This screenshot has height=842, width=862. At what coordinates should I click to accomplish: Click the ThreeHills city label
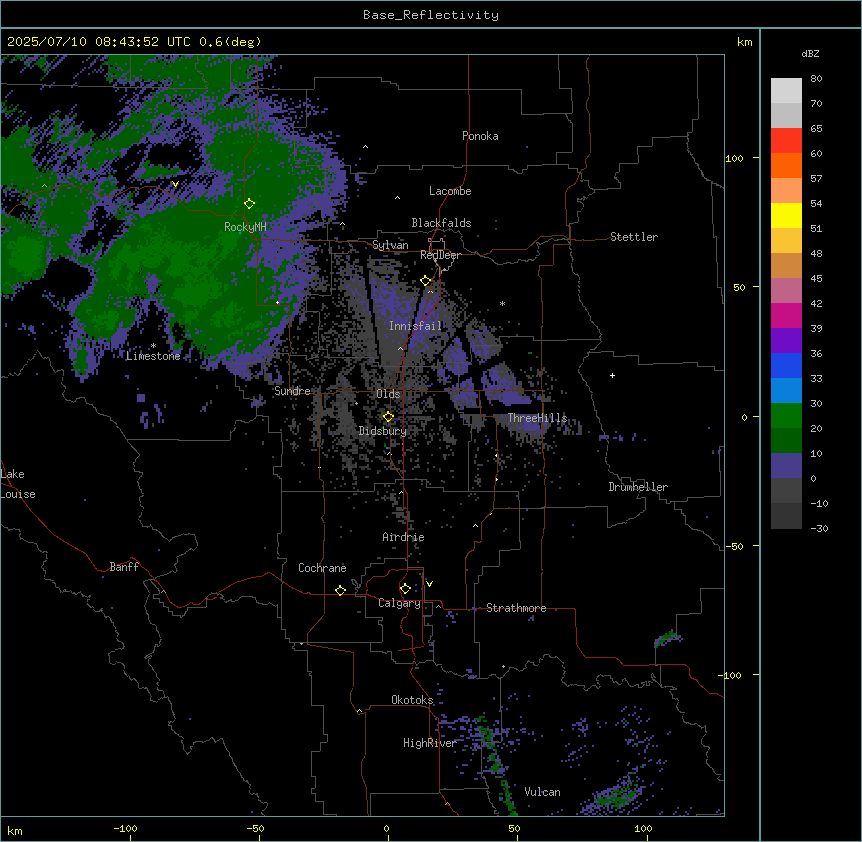pos(537,418)
